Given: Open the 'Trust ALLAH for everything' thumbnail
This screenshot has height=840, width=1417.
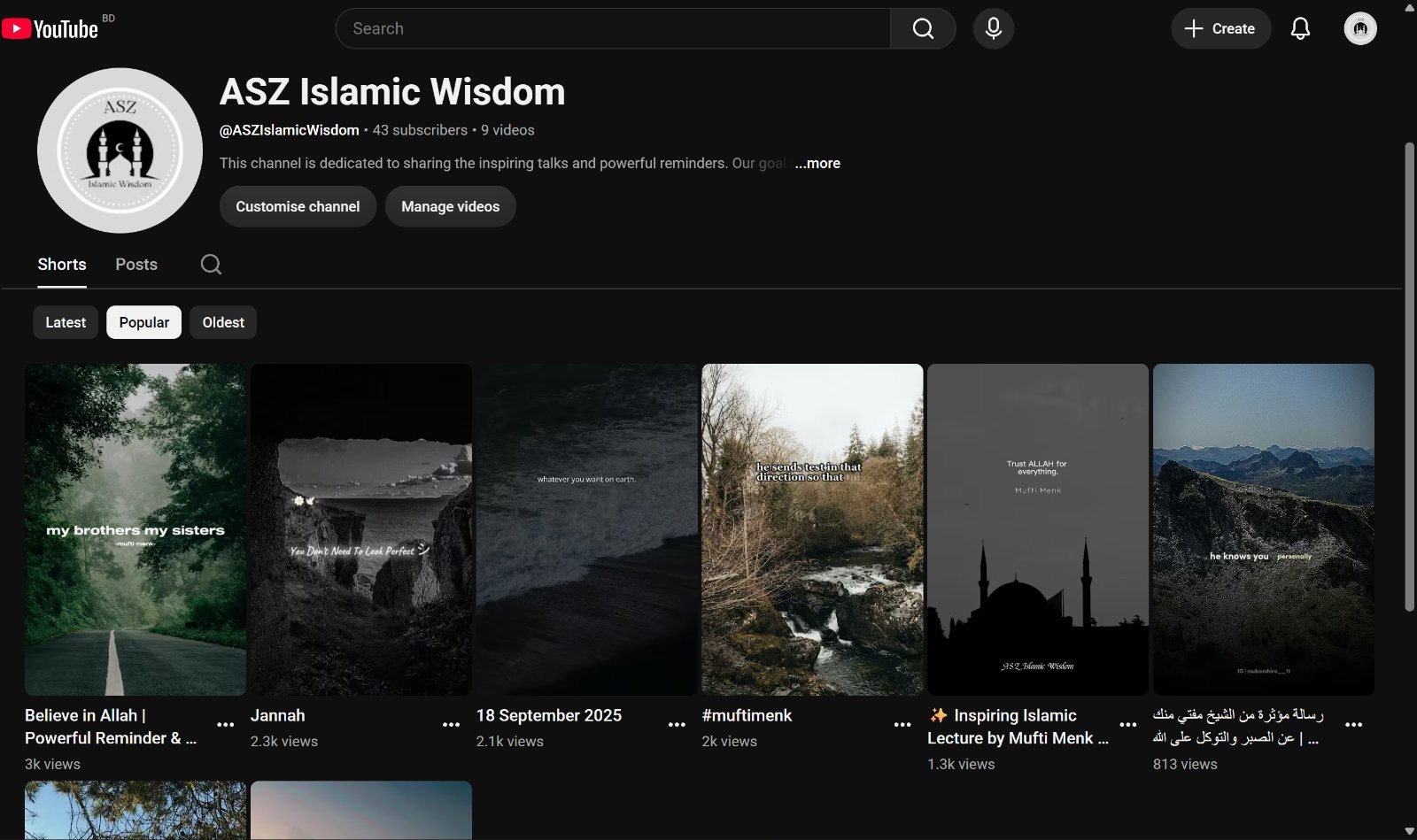Looking at the screenshot, I should (x=1038, y=529).
